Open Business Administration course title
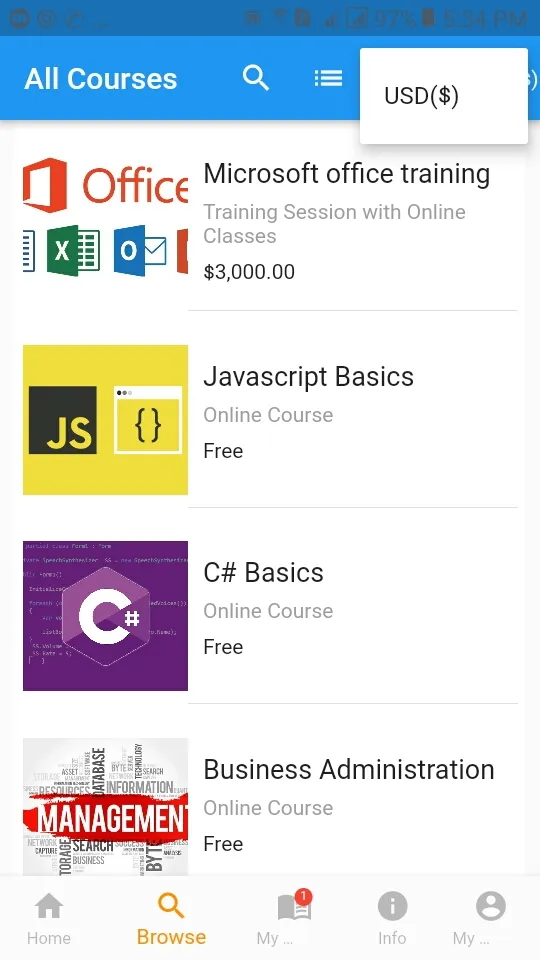Viewport: 540px width, 960px height. (349, 770)
